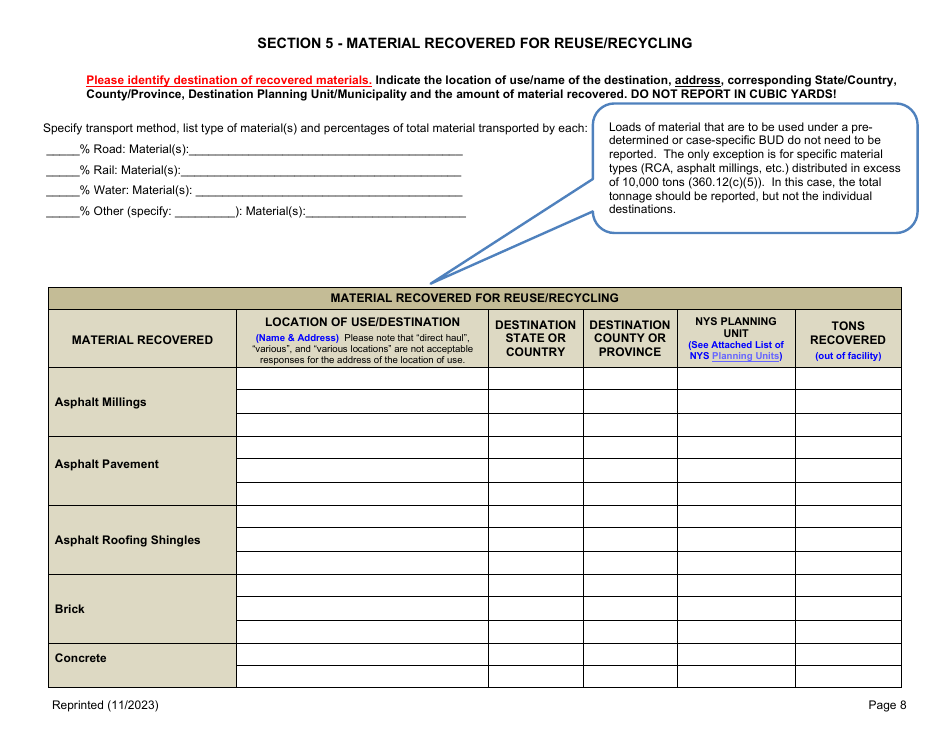Screen dimensions: 950x735
Task: Click the % Water percentage blank field
Action: tap(56, 190)
